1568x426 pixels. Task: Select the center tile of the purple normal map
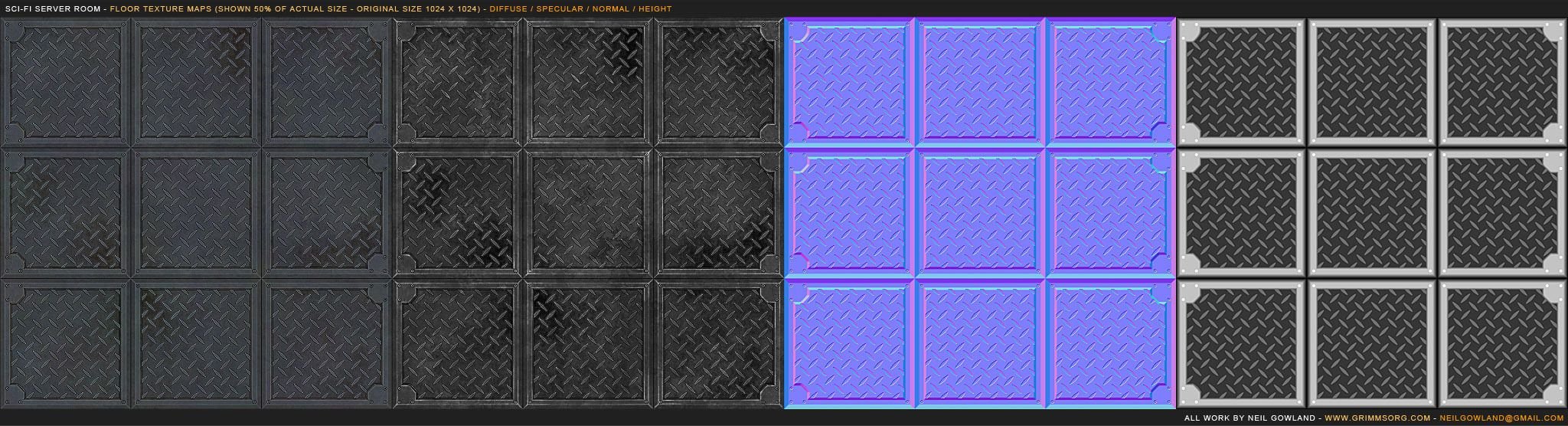980,212
